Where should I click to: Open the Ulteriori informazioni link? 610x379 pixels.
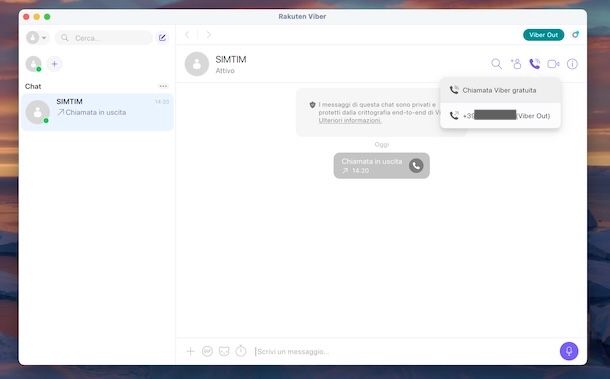(x=350, y=121)
